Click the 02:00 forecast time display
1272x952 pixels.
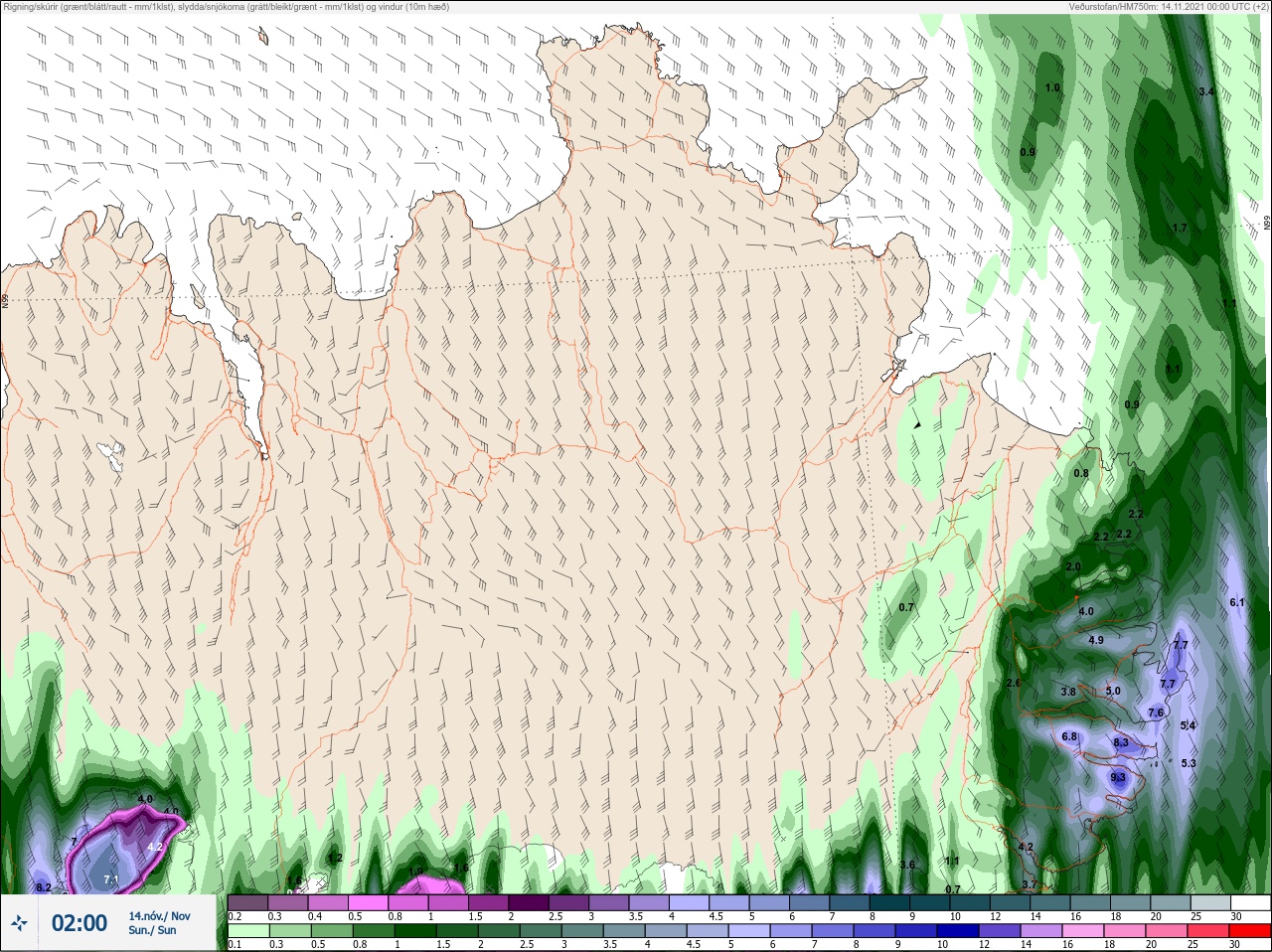point(79,923)
